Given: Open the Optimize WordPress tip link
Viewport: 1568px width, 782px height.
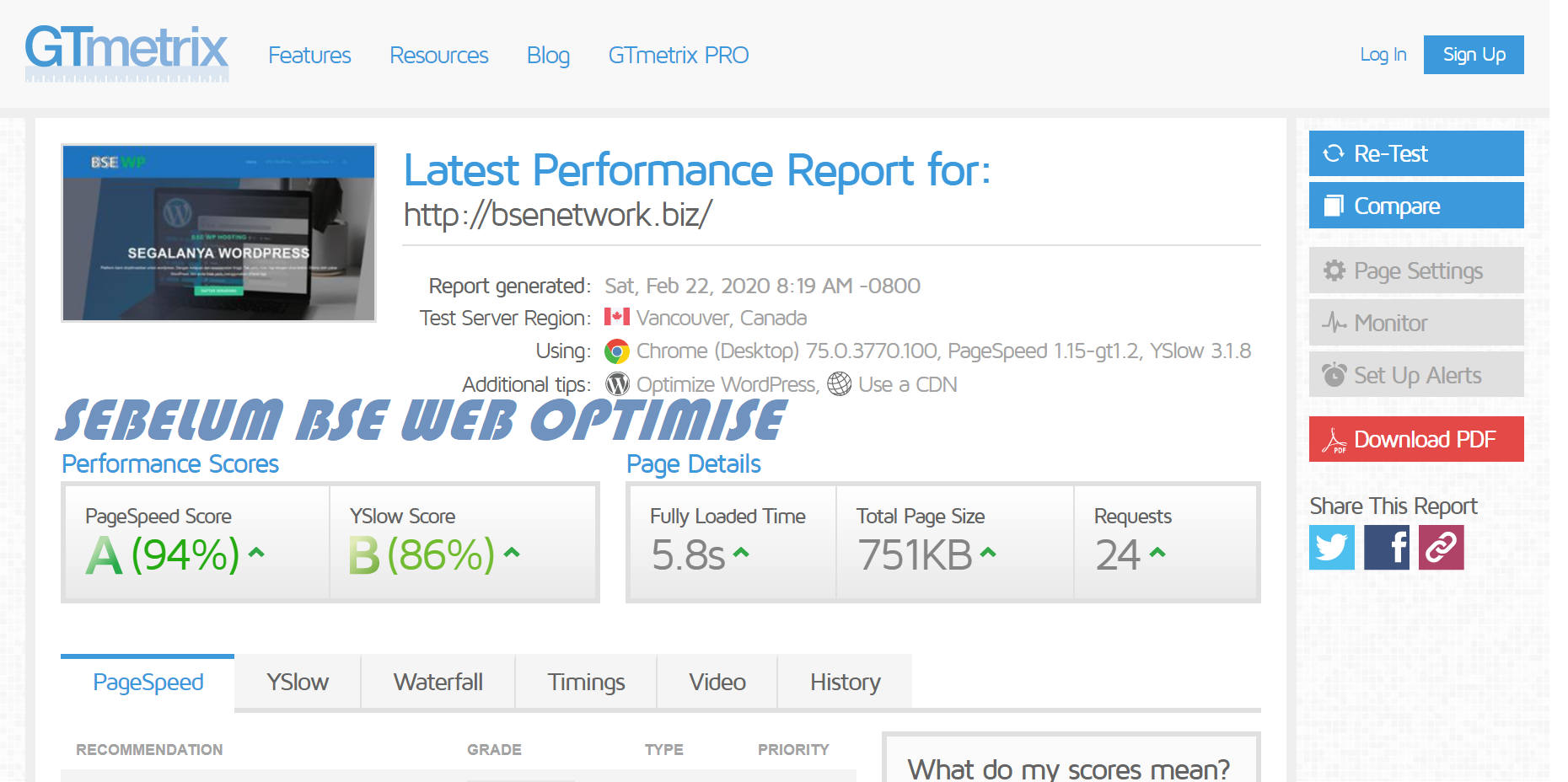Looking at the screenshot, I should [x=727, y=385].
